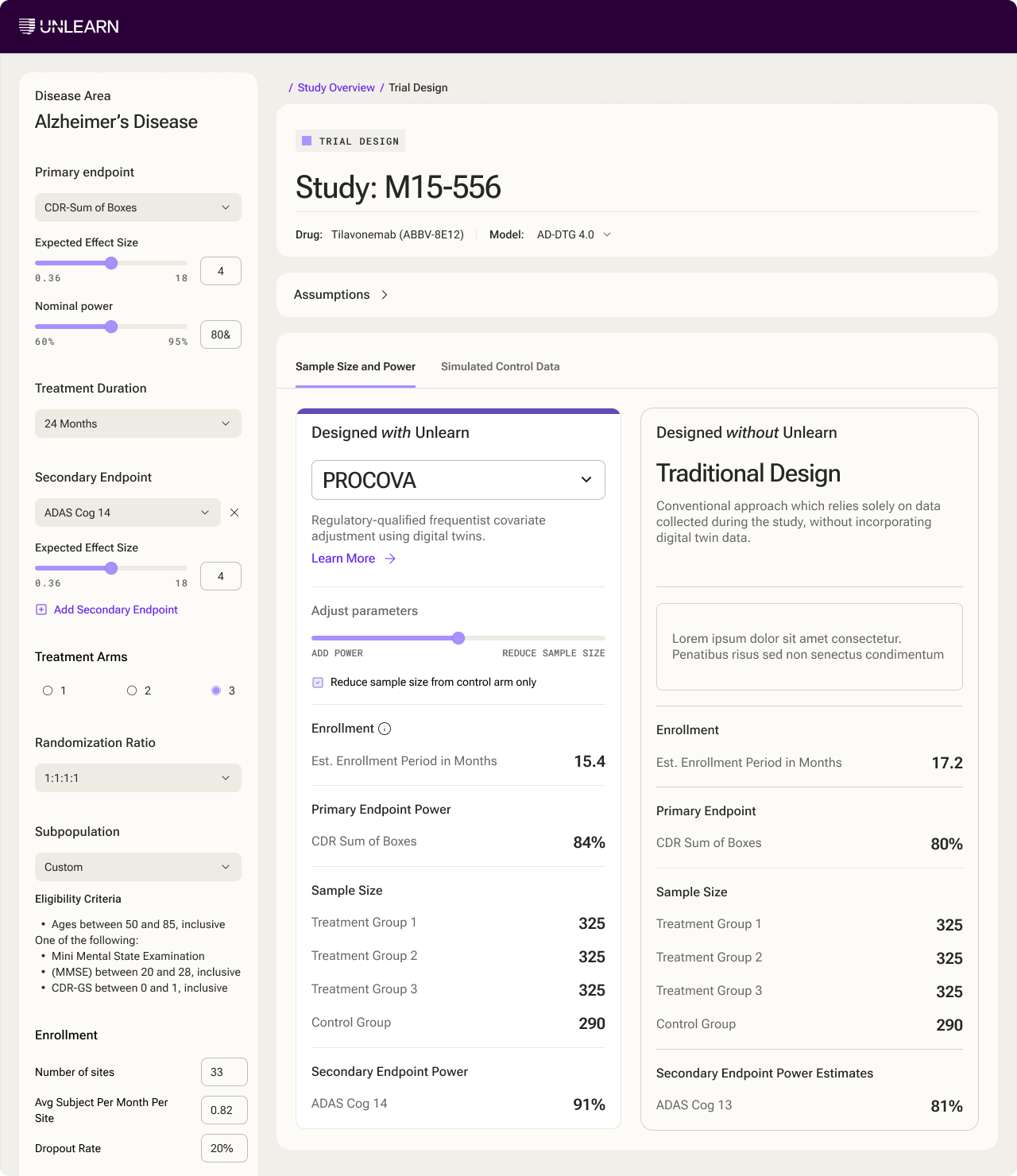1017x1176 pixels.
Task: Click Learn More link
Action: point(343,559)
